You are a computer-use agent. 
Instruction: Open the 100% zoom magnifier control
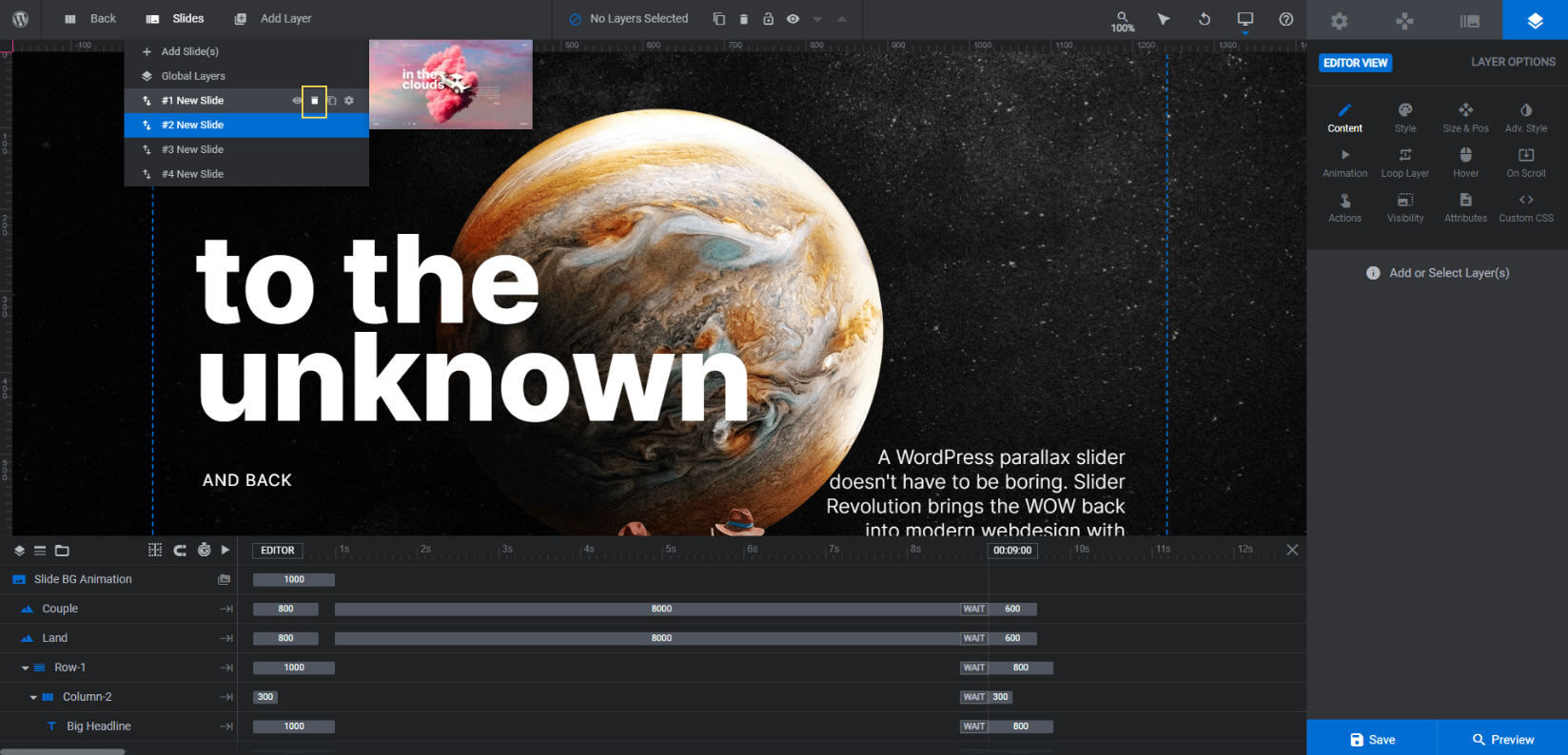pos(1123,20)
